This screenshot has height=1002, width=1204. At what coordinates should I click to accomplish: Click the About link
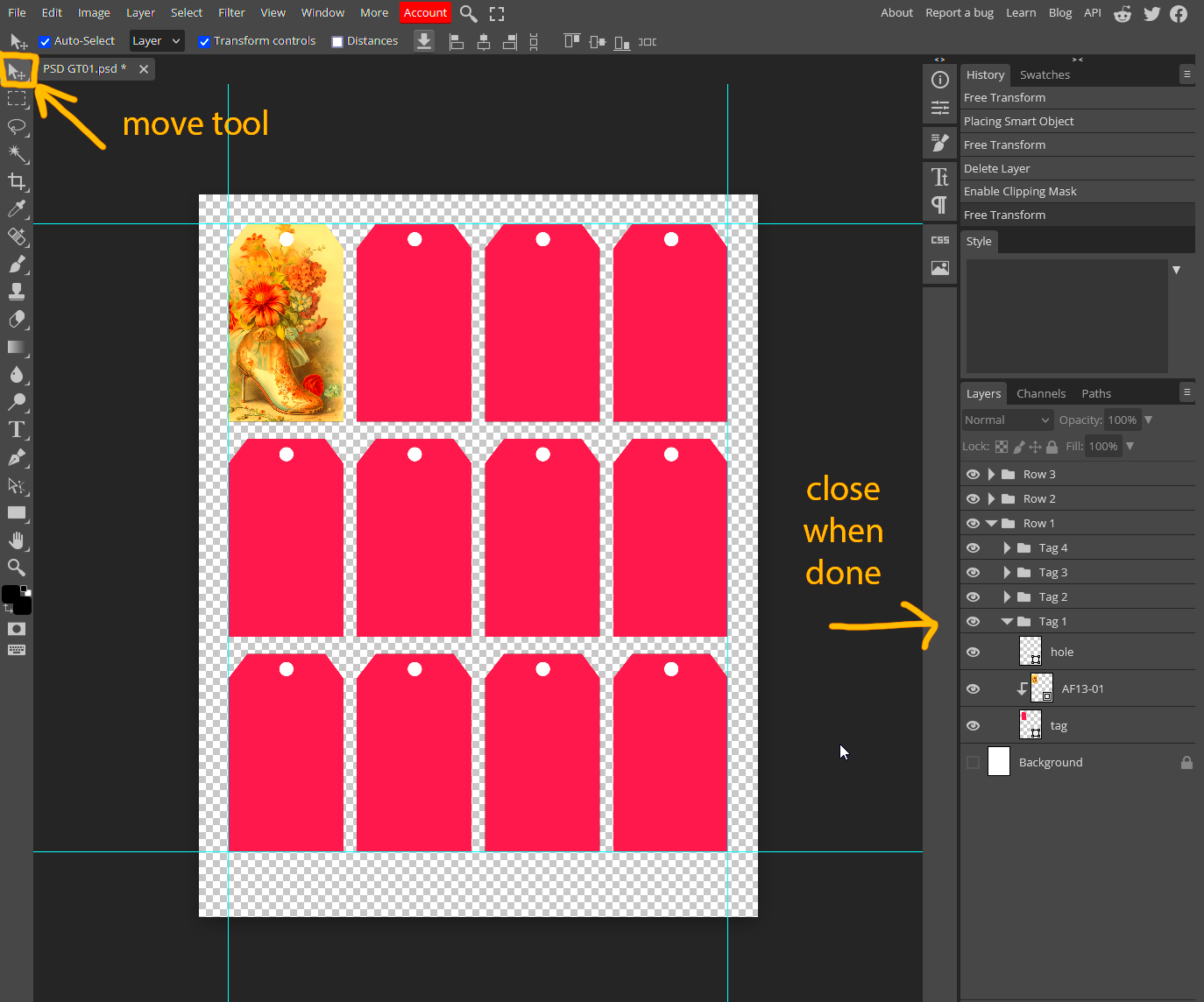(896, 13)
